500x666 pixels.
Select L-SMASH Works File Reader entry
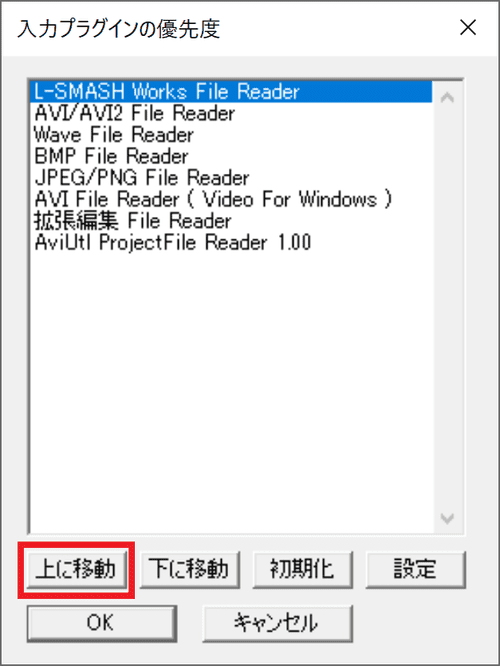(x=232, y=91)
